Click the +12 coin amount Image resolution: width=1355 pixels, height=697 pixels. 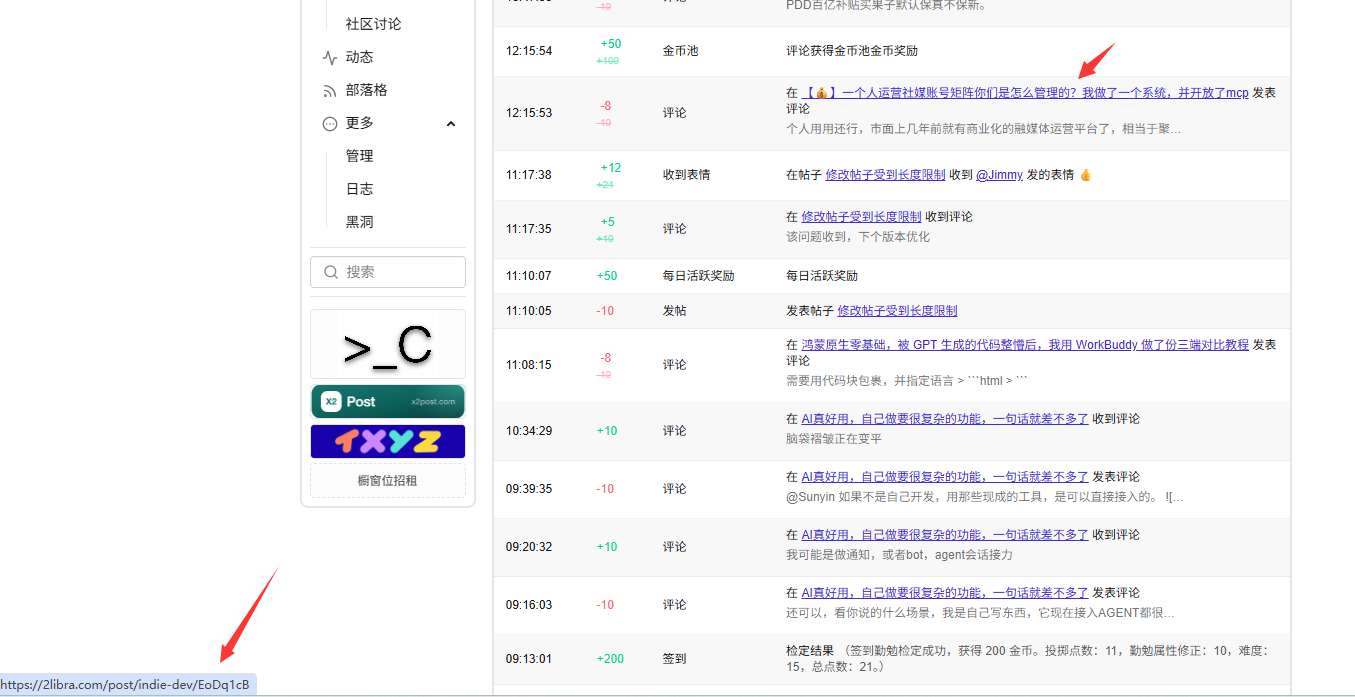click(x=611, y=168)
